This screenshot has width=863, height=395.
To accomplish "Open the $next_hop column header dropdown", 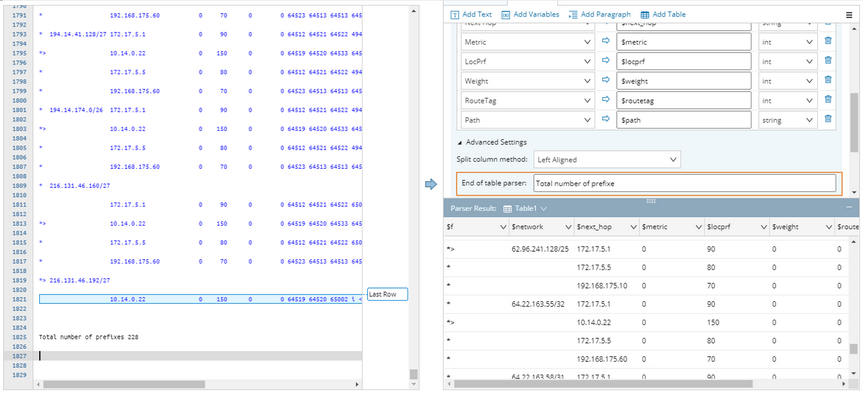I will (633, 227).
